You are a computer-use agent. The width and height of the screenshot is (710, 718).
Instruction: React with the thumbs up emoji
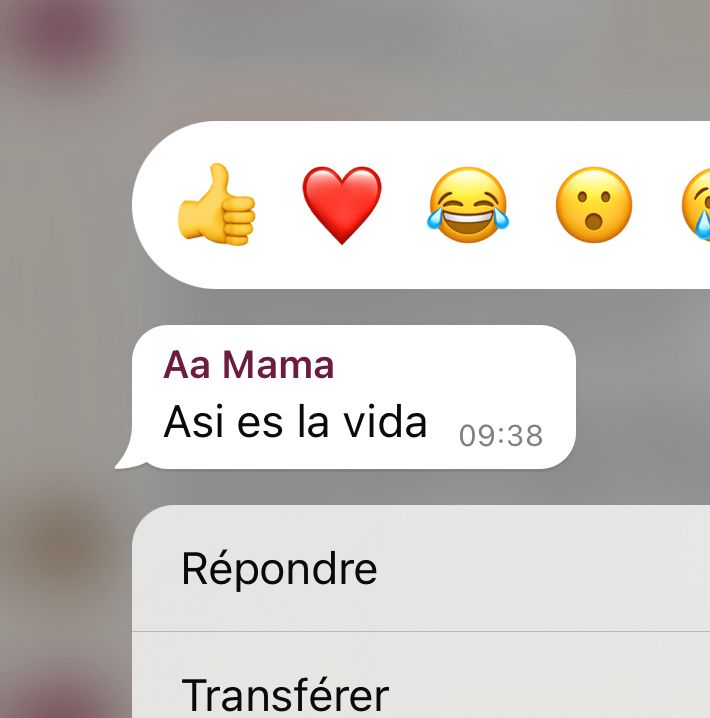[x=216, y=205]
